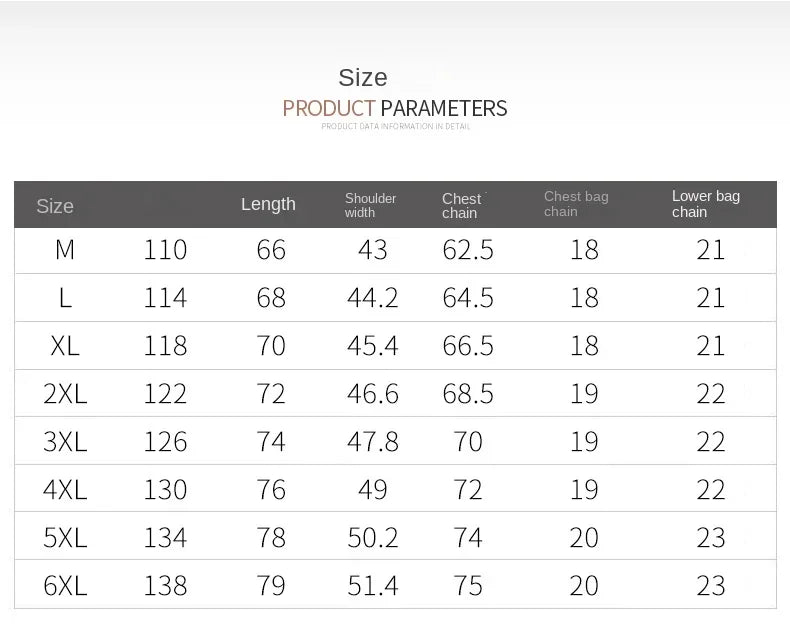Click the 'Product data information in detail' subtitle
The image size is (790, 624).
[395, 127]
